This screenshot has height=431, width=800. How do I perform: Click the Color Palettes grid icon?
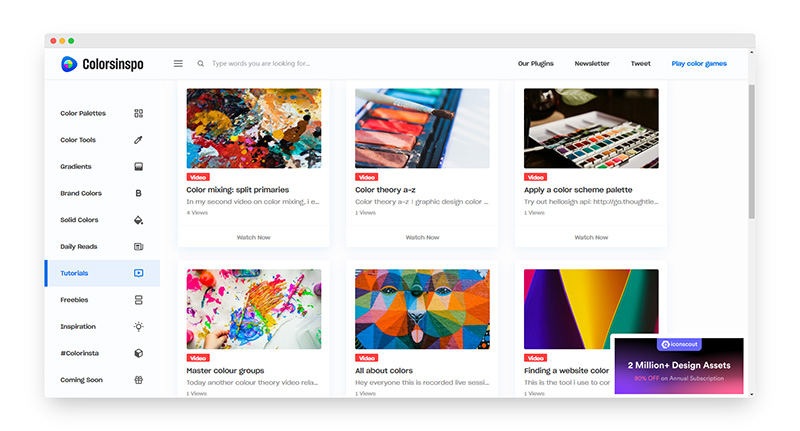(138, 113)
